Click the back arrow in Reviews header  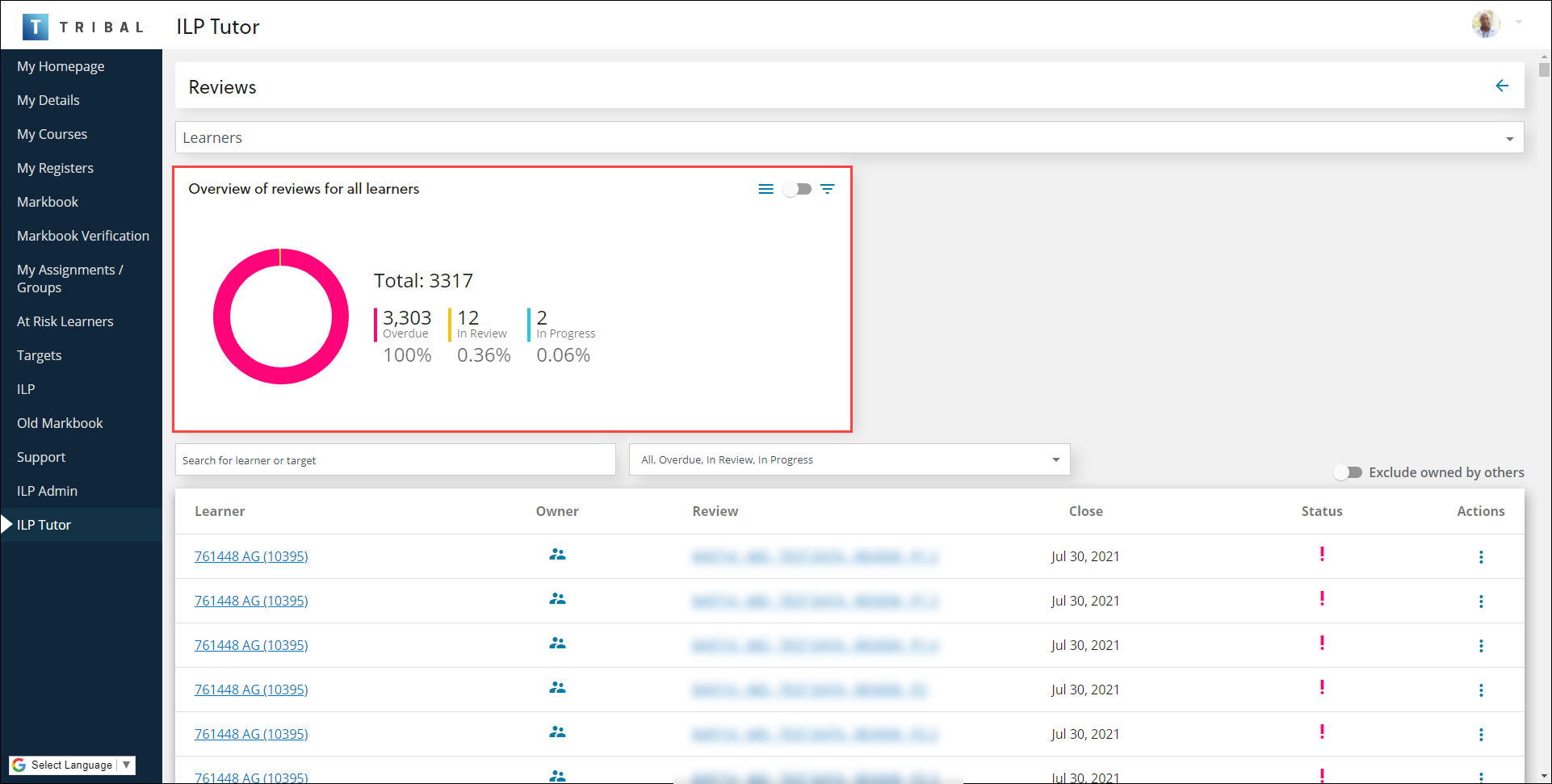[x=1501, y=86]
